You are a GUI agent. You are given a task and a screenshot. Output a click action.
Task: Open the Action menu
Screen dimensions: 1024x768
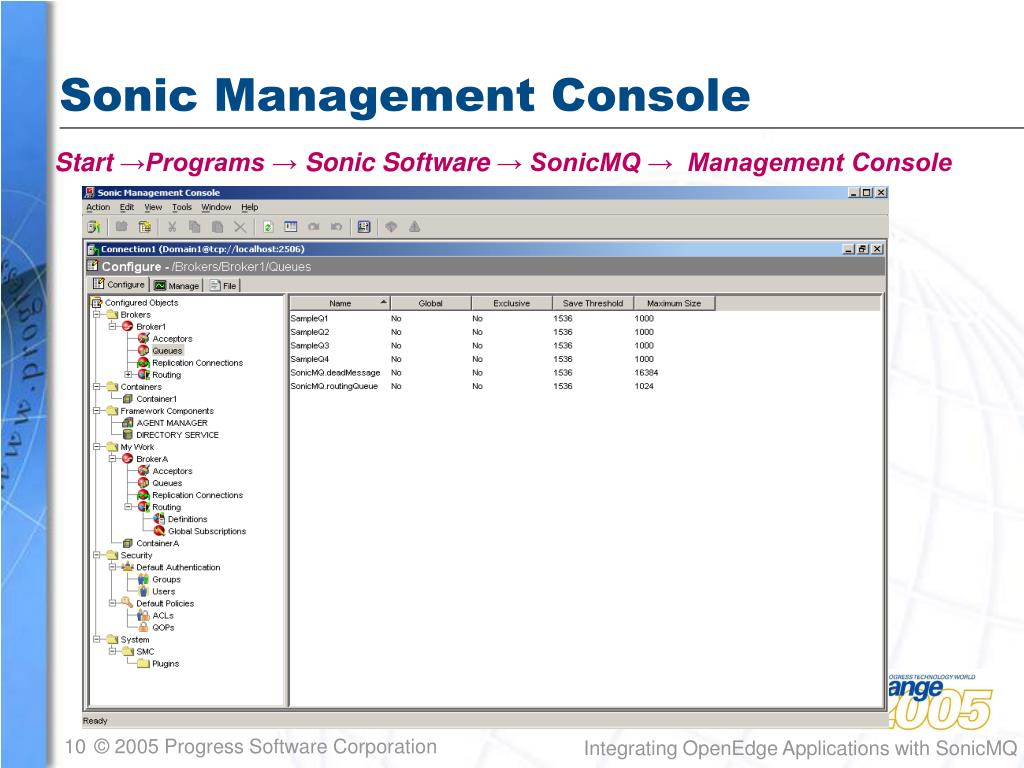[98, 207]
